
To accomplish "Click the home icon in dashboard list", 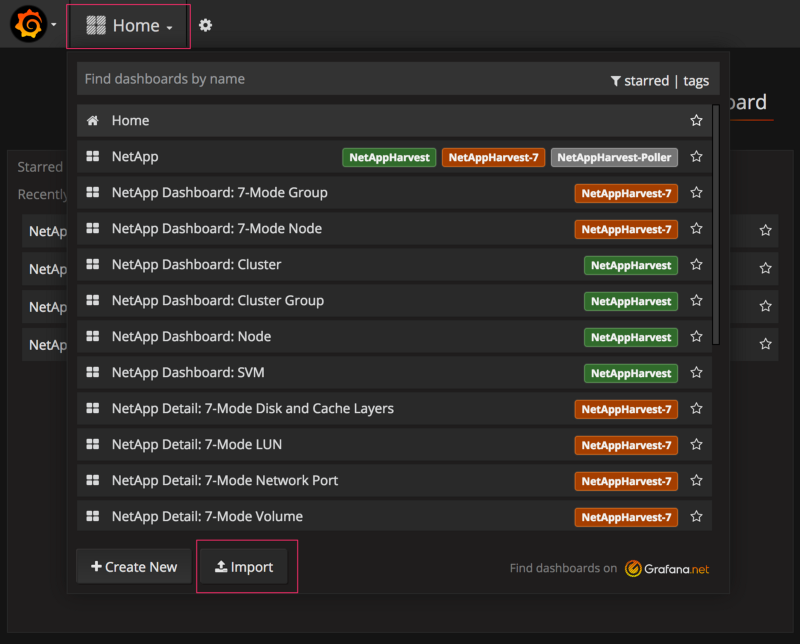I will click(x=93, y=121).
